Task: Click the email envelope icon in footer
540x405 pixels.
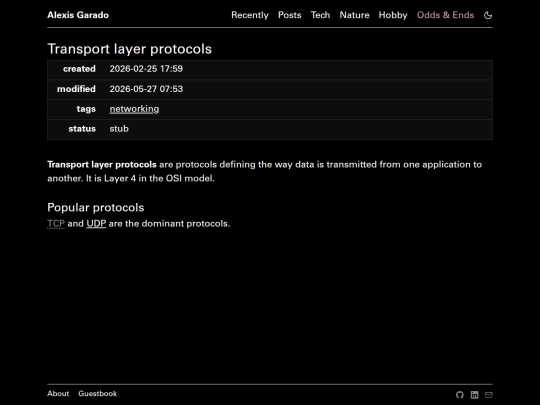Action: click(489, 395)
